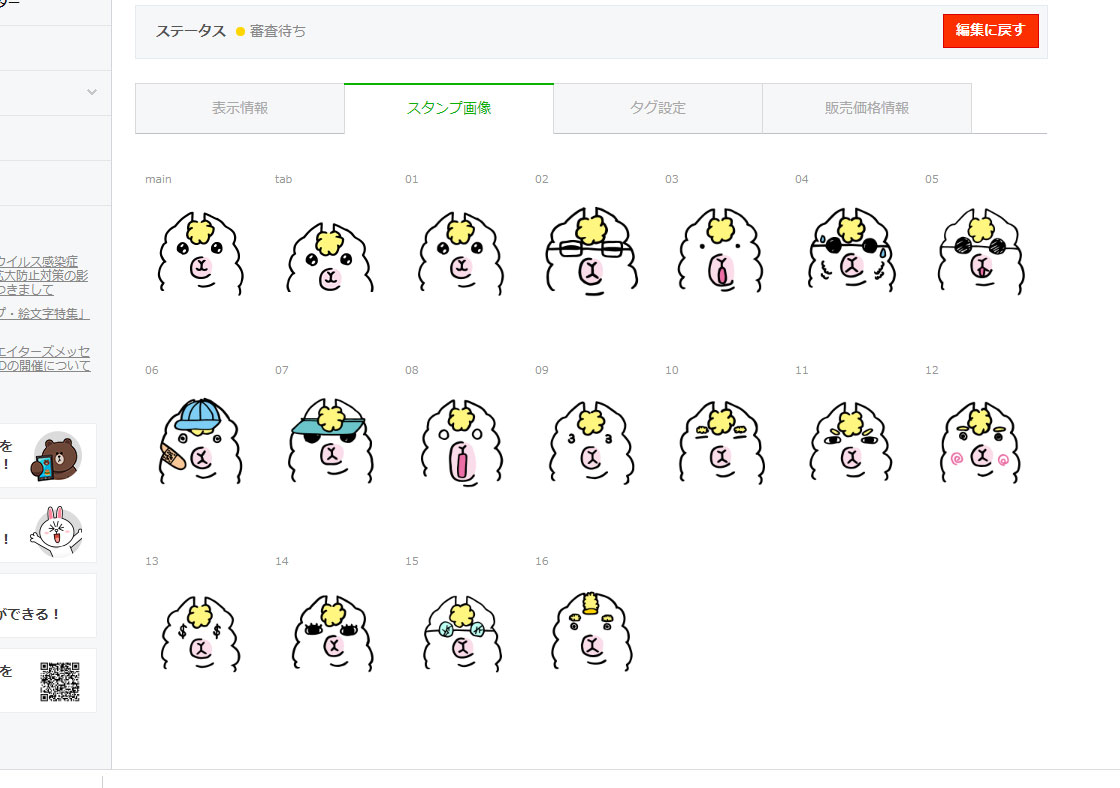Click the red 編集に戻す button
This screenshot has width=1120, height=788.
(x=990, y=31)
